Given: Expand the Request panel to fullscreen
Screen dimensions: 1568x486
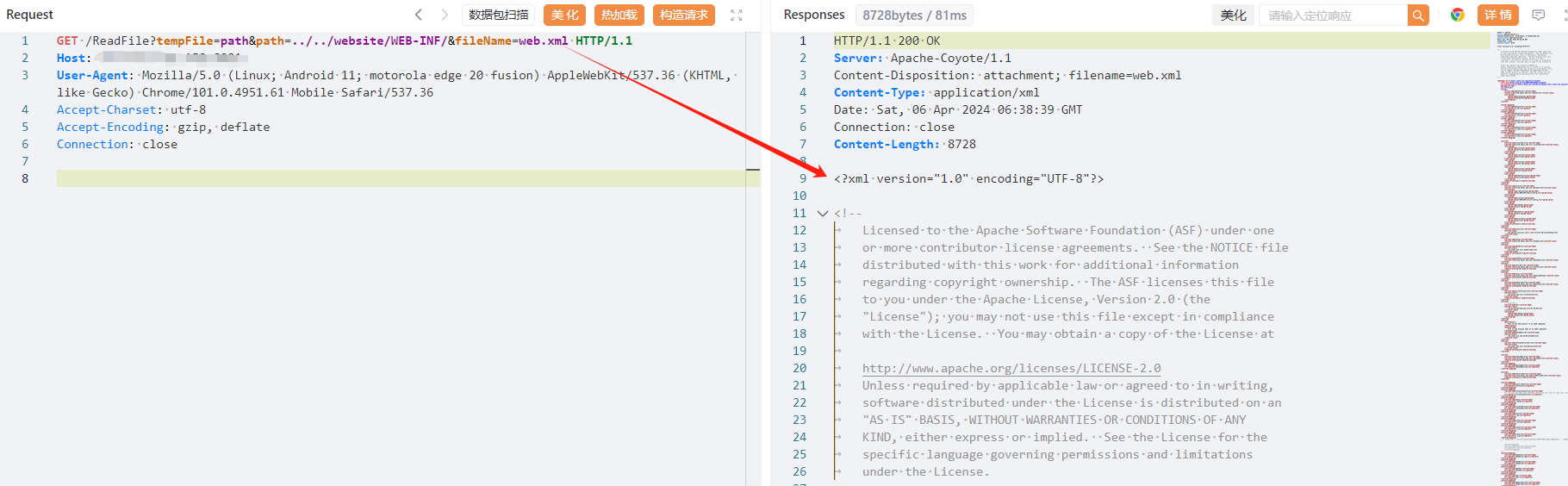Looking at the screenshot, I should [737, 15].
